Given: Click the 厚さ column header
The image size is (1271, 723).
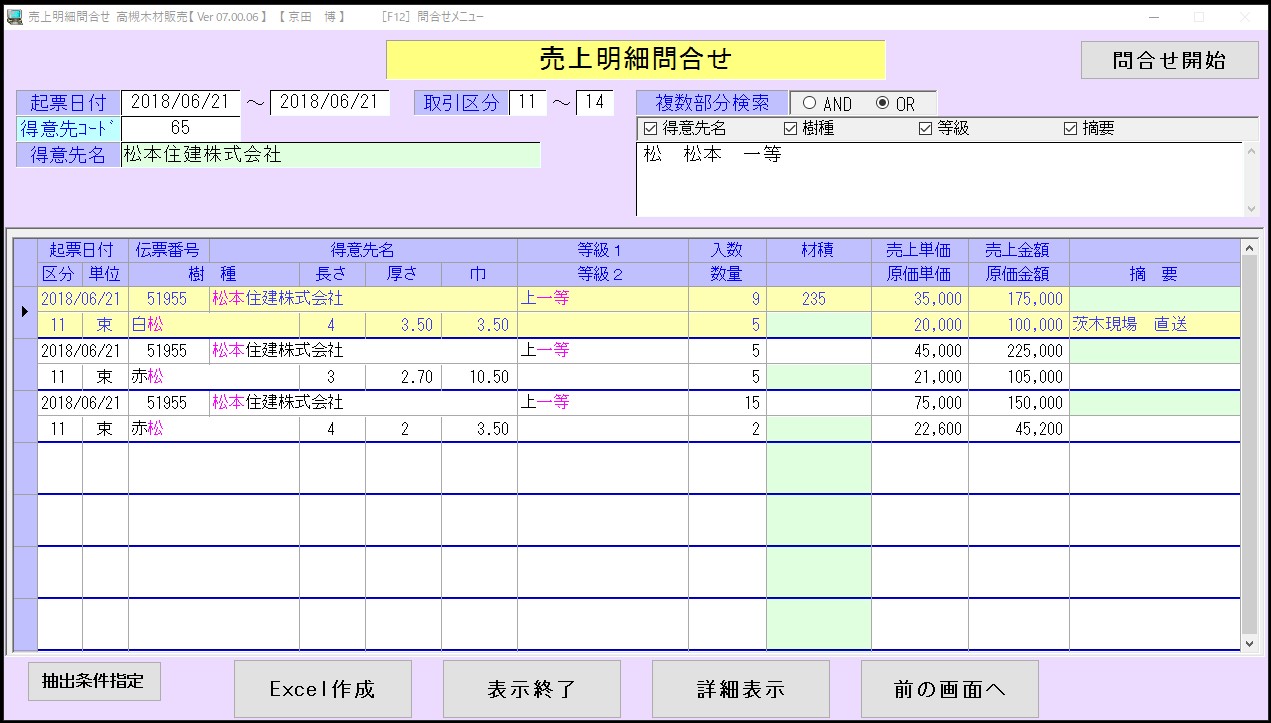Looking at the screenshot, I should [403, 274].
